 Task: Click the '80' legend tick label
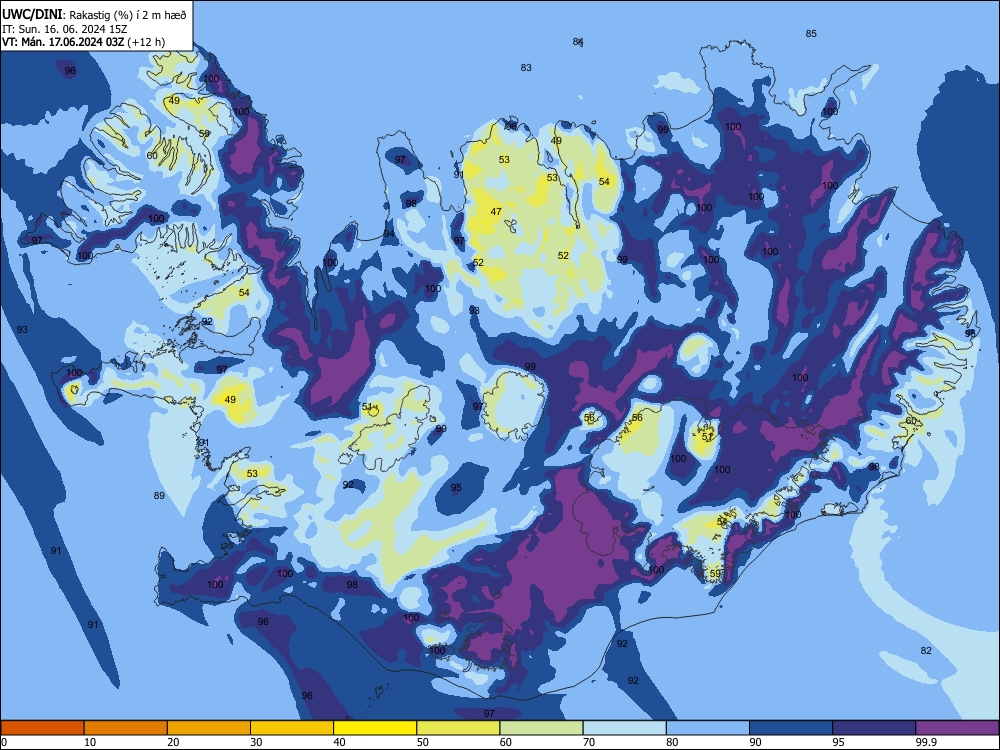pos(672,742)
